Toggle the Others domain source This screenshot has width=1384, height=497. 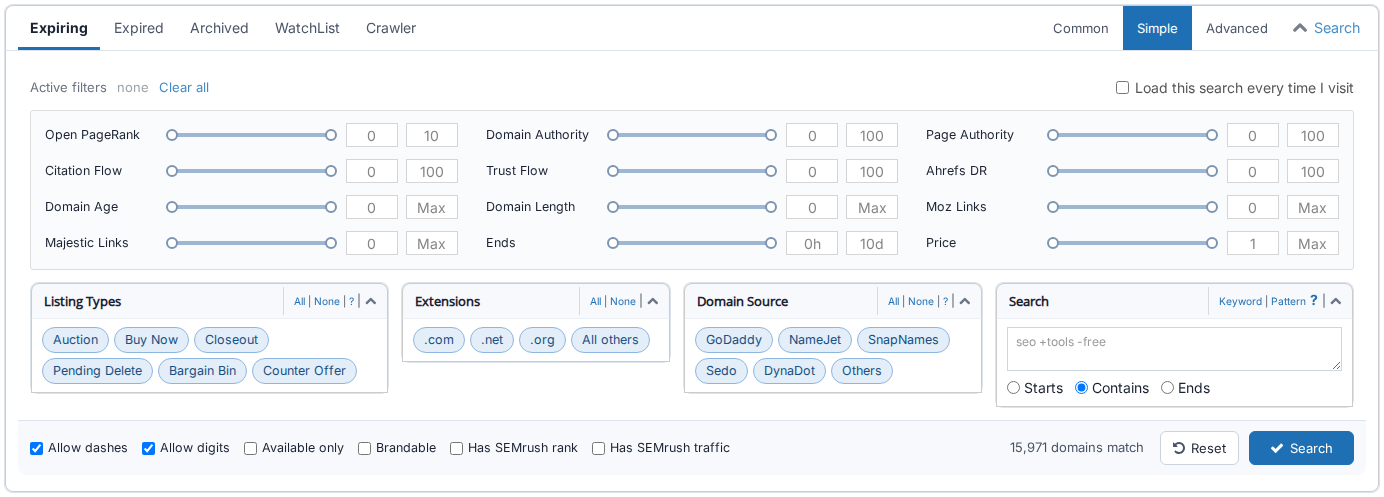(x=862, y=371)
